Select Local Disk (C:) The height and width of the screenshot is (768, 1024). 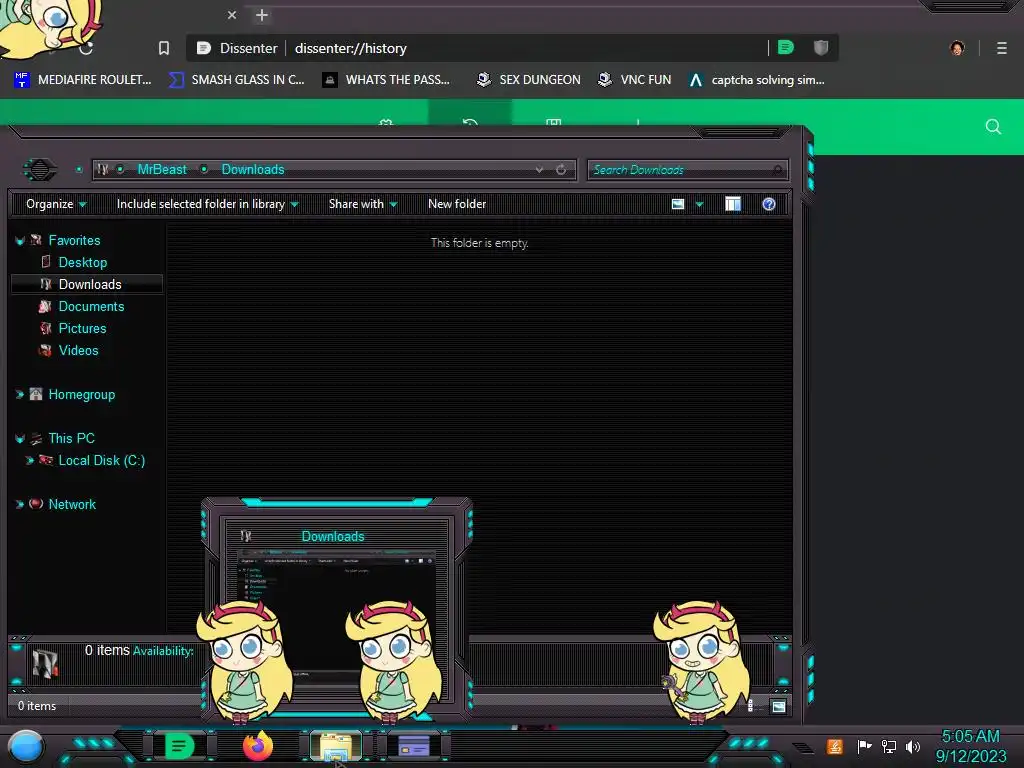(x=102, y=460)
